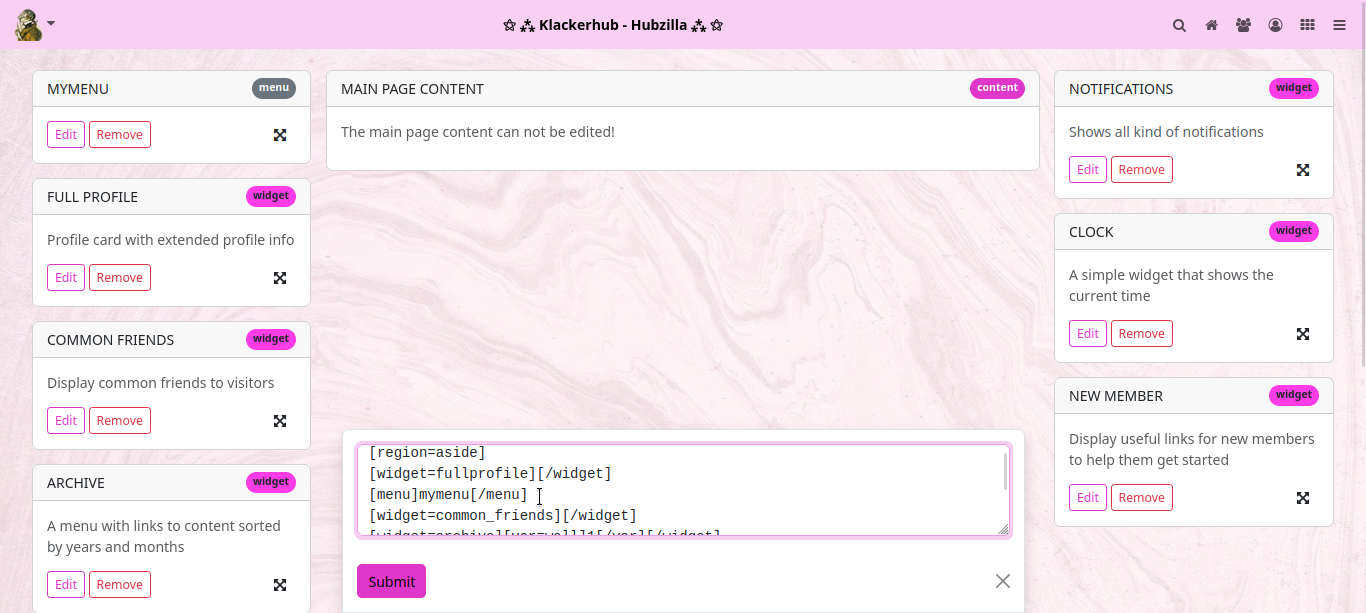Remove the Common Friends widget
The image size is (1366, 613).
click(x=120, y=421)
